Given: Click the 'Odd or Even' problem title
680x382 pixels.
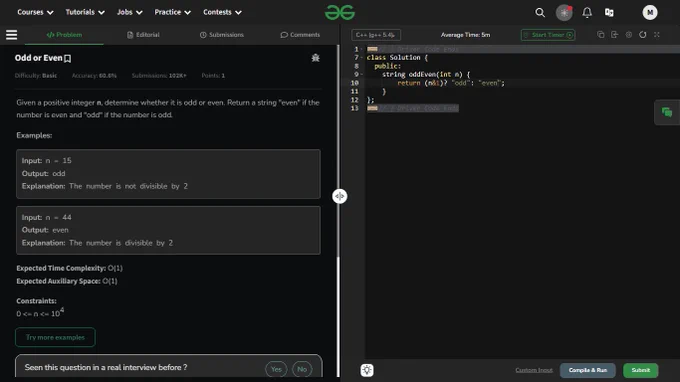Looking at the screenshot, I should coord(39,58).
